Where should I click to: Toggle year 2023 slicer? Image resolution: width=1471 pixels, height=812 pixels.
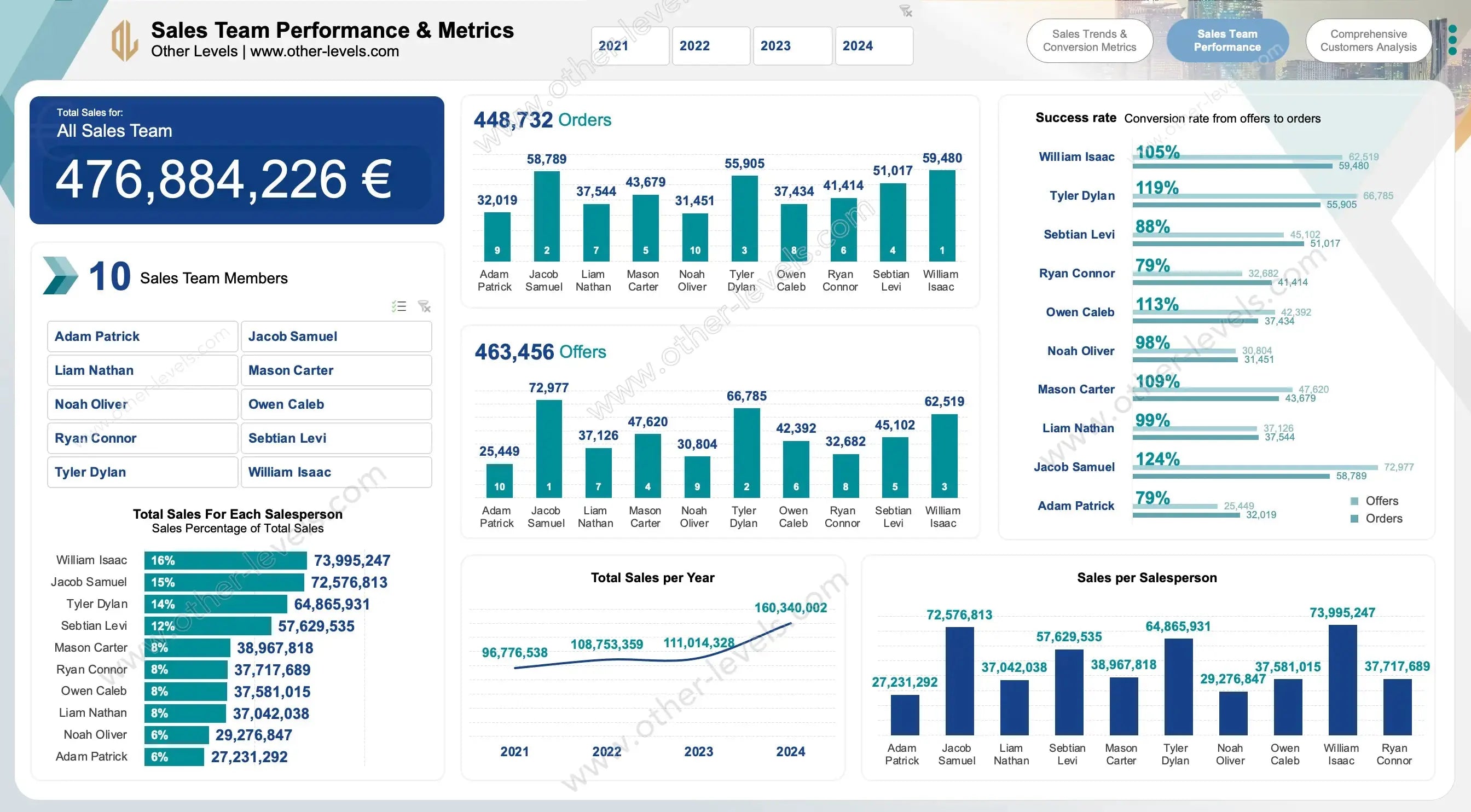(791, 45)
